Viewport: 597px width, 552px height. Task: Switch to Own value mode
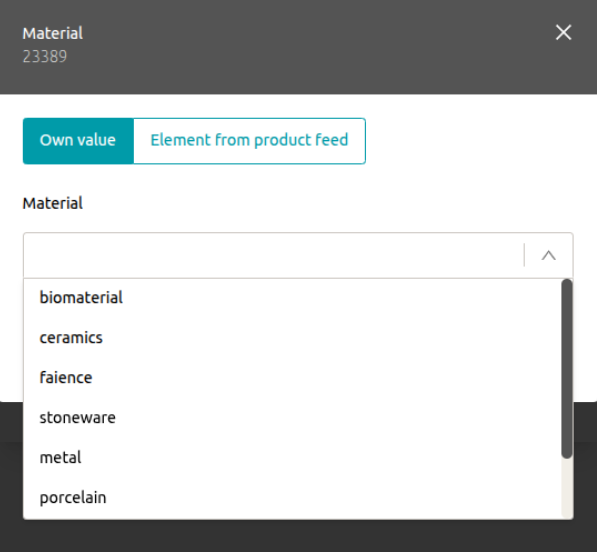(x=78, y=140)
